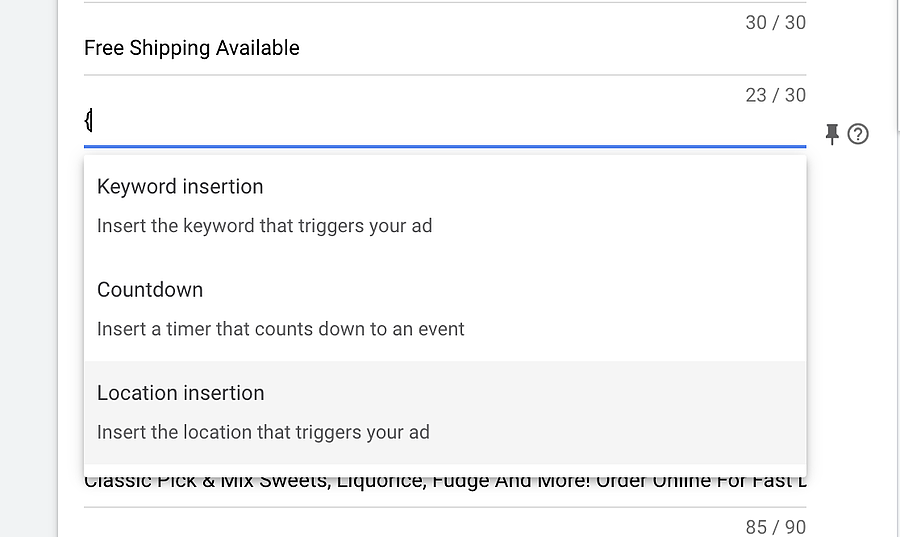900x537 pixels.
Task: Click the pin headline icon
Action: (832, 134)
